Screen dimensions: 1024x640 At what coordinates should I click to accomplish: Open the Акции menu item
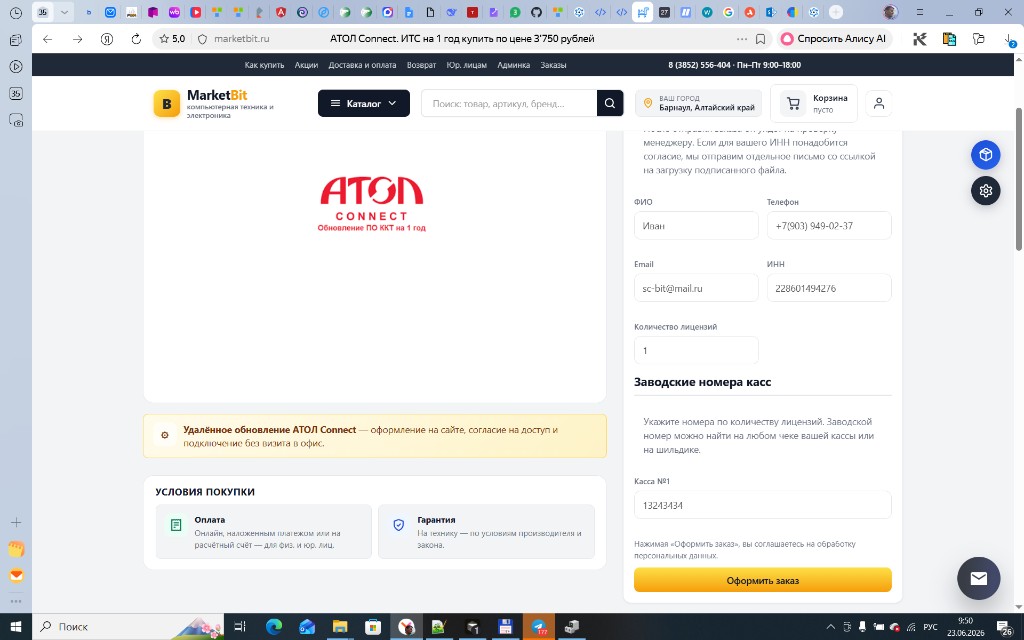point(306,65)
